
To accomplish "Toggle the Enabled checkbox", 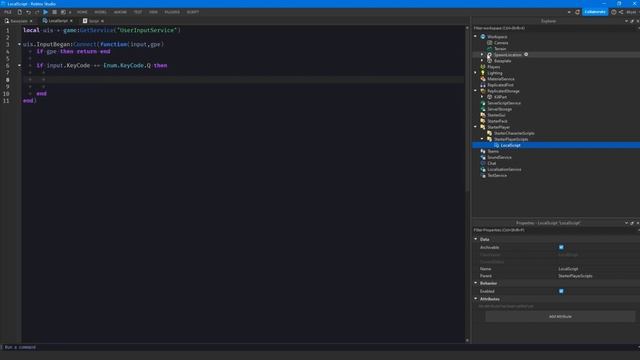I will (561, 291).
